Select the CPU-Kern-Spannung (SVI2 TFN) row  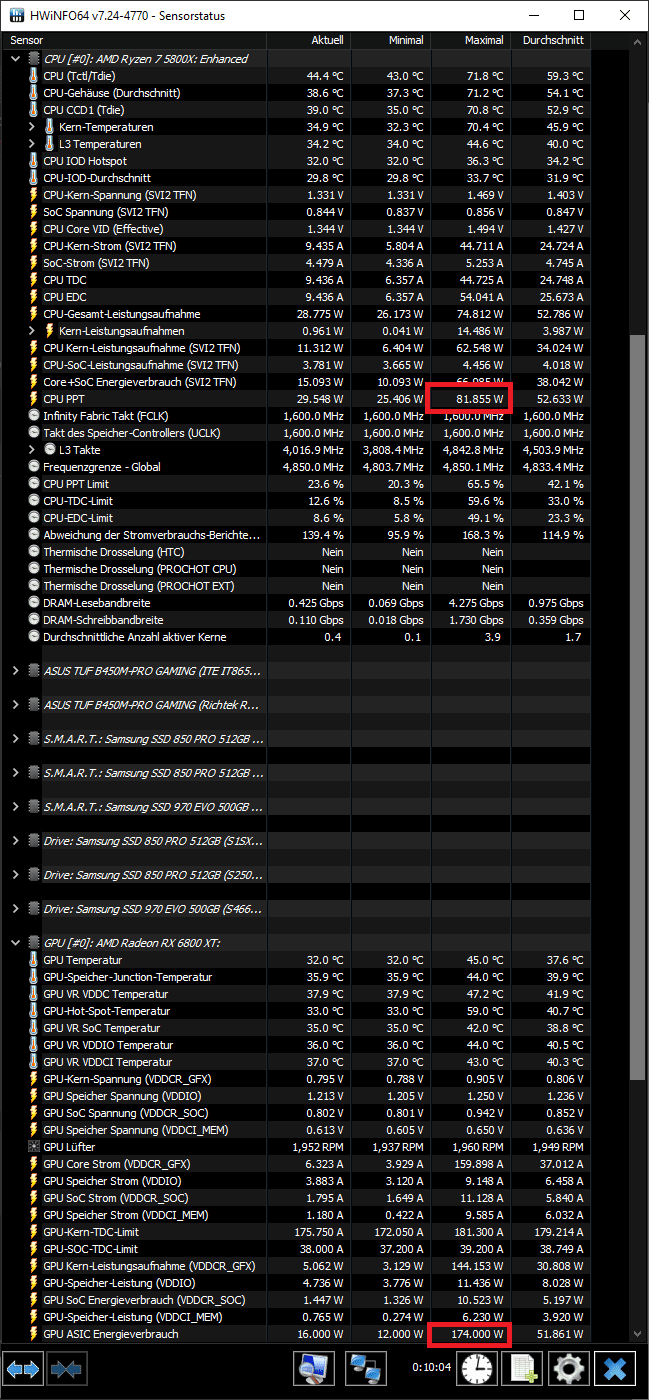click(x=298, y=195)
